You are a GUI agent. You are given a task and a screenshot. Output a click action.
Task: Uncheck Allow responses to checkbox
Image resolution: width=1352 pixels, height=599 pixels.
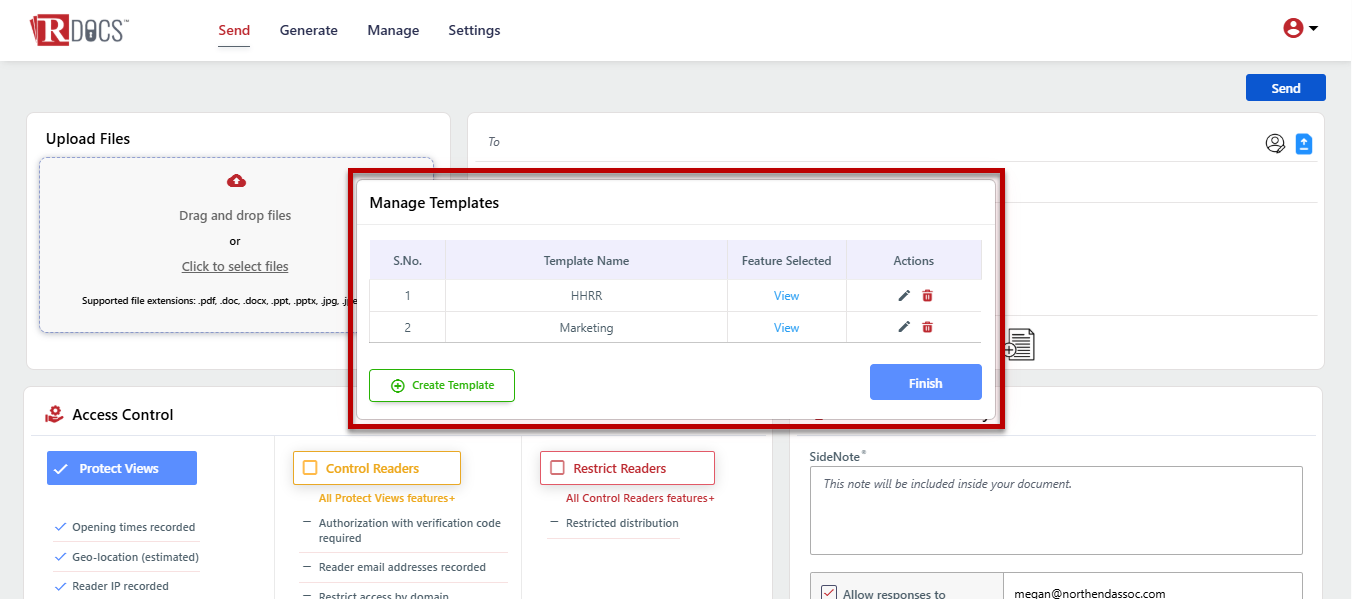tap(828, 593)
